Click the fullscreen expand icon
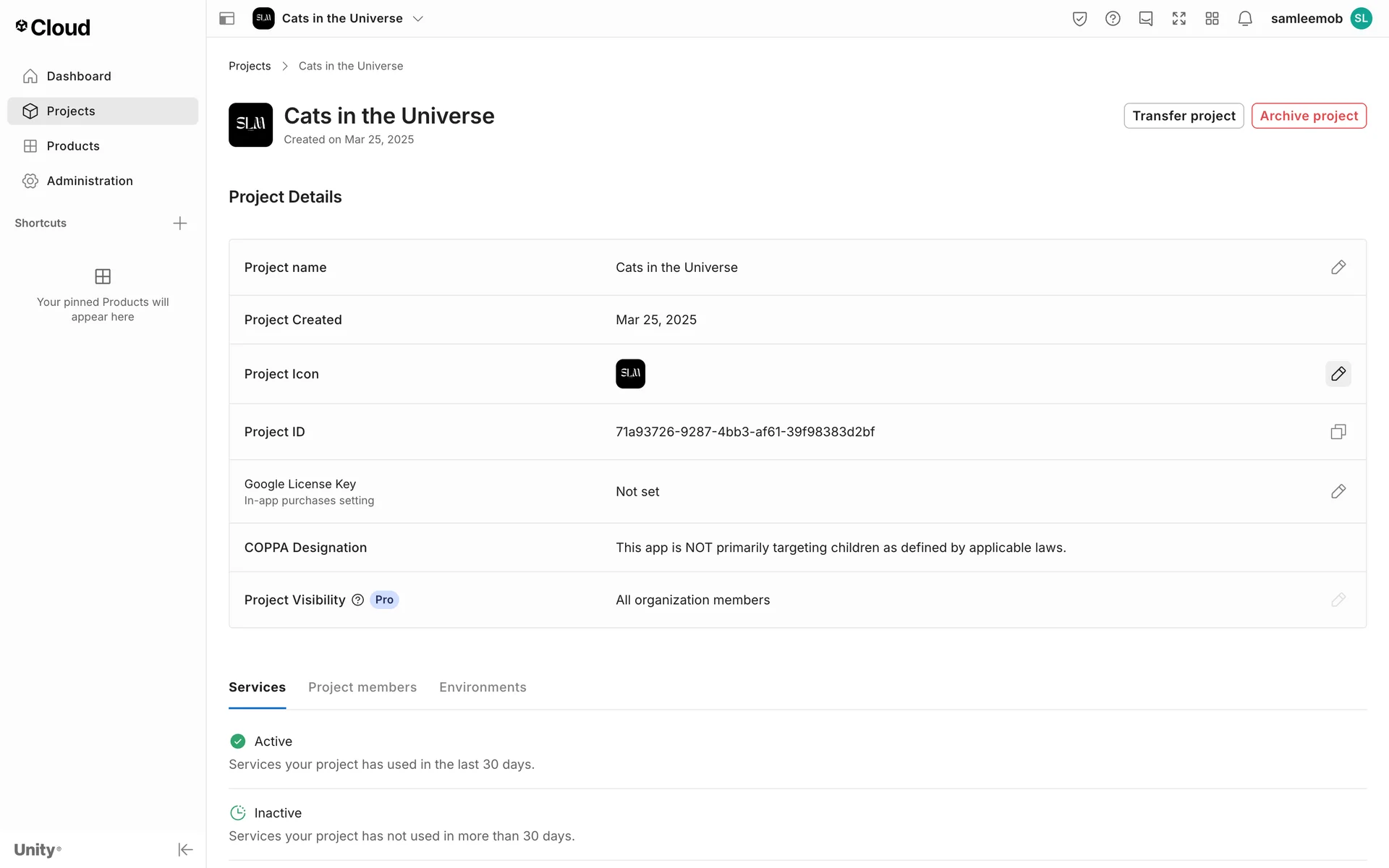 point(1179,19)
